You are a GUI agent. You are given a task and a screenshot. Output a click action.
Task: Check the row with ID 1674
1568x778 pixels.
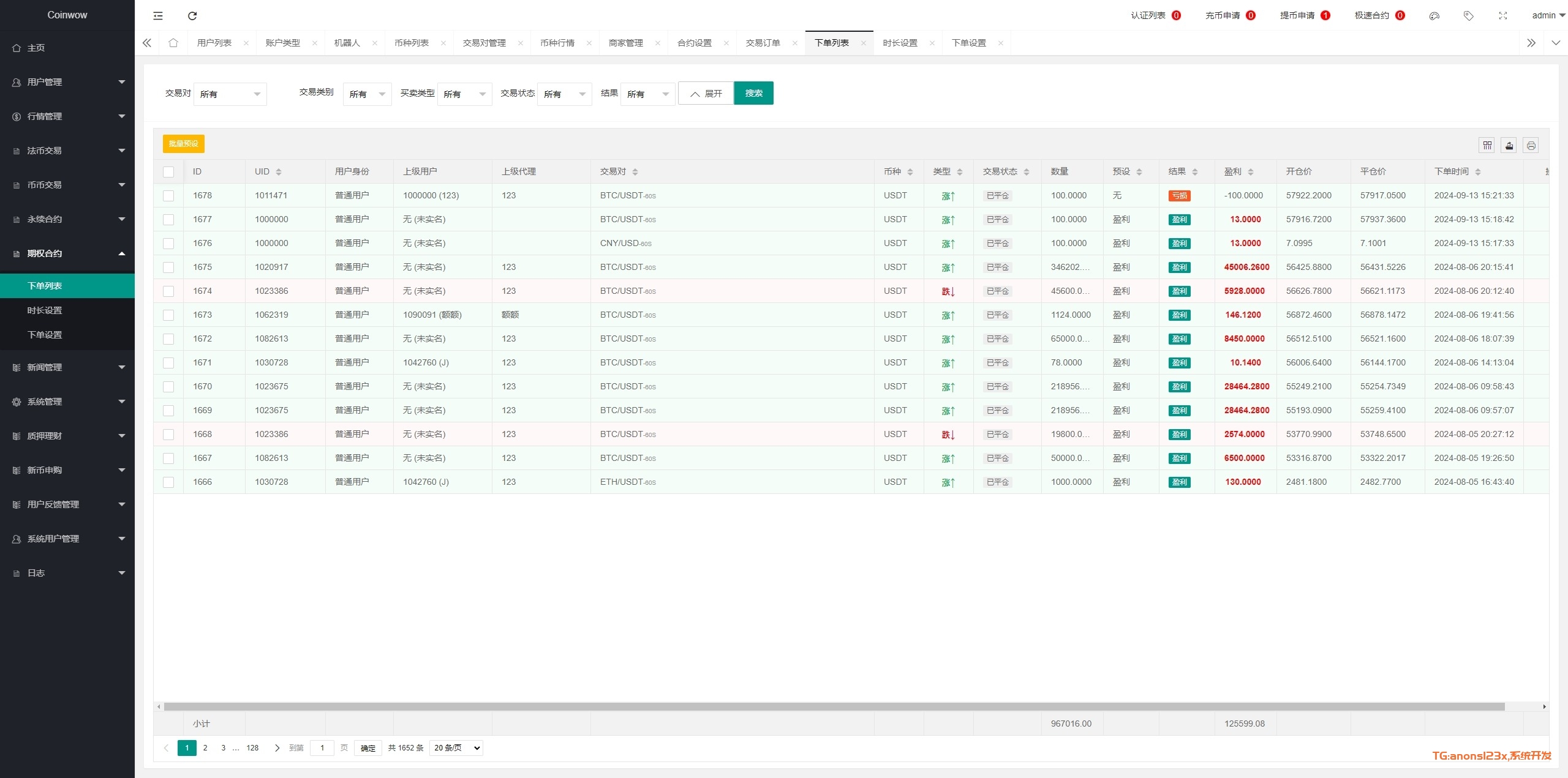coord(168,291)
